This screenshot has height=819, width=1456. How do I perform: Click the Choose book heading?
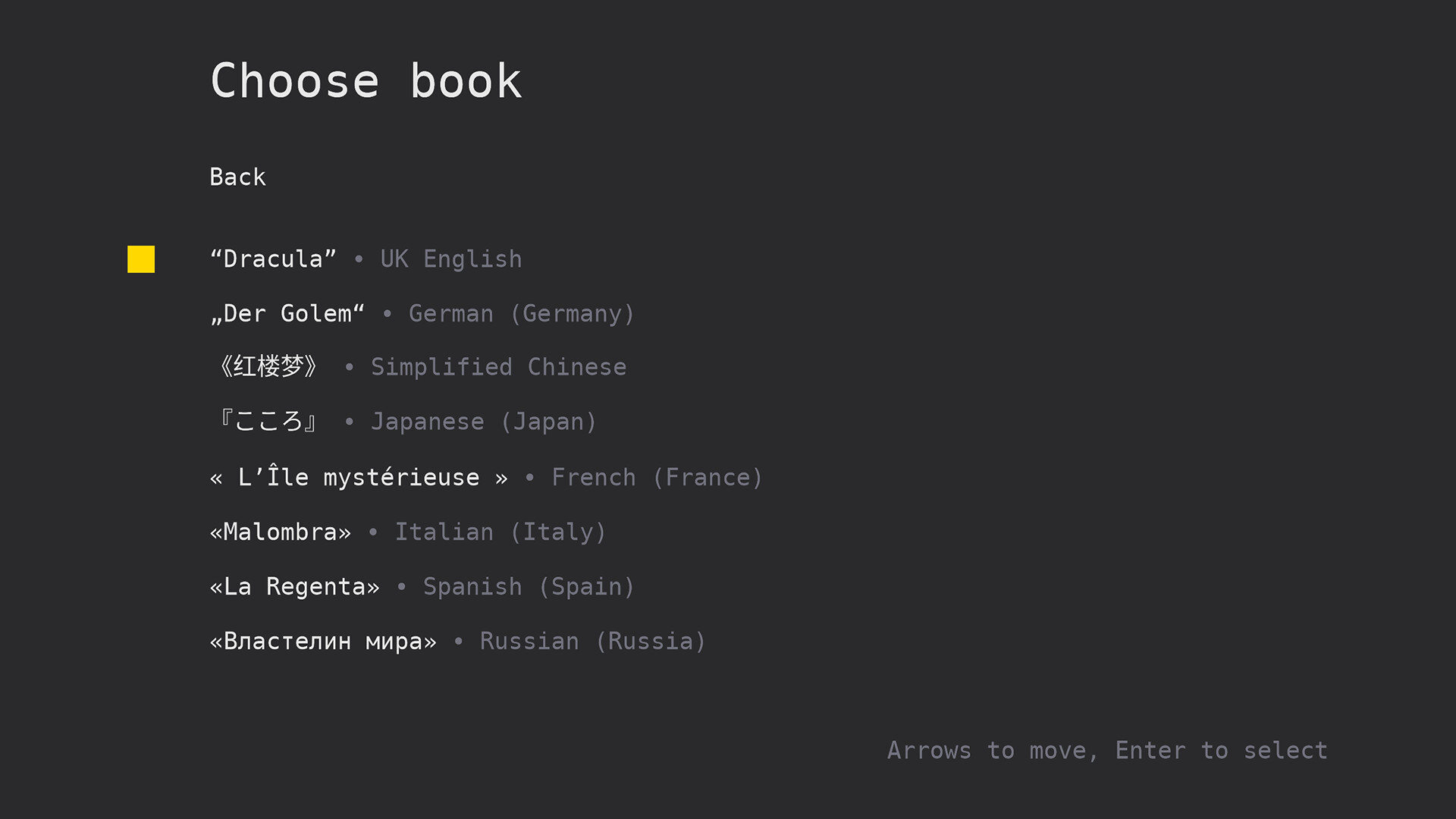366,81
